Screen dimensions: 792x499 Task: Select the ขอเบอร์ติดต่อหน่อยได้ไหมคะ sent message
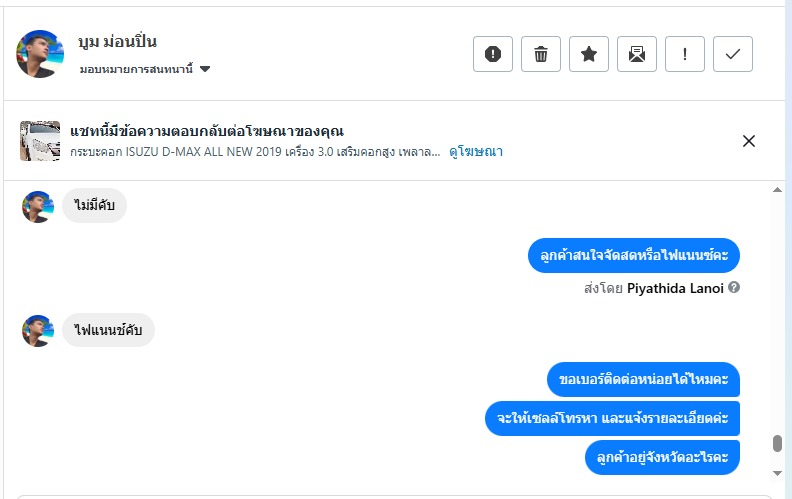coord(644,380)
